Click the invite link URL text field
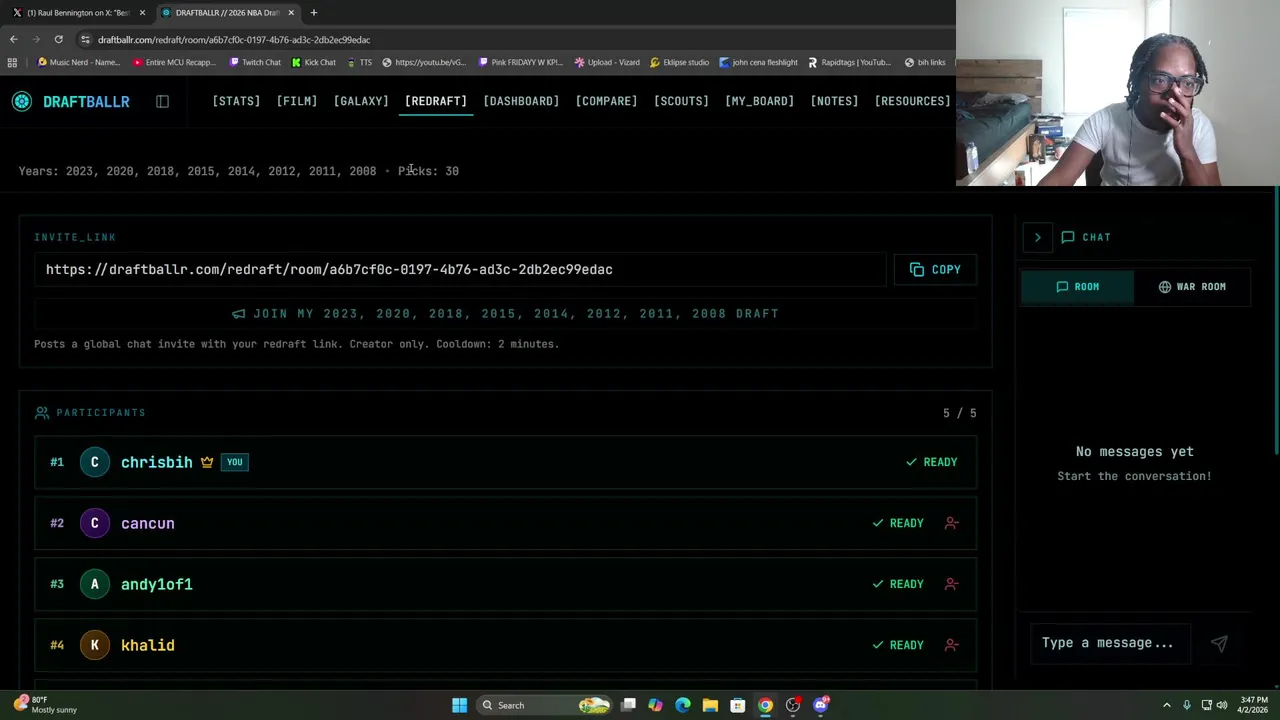 [x=460, y=269]
